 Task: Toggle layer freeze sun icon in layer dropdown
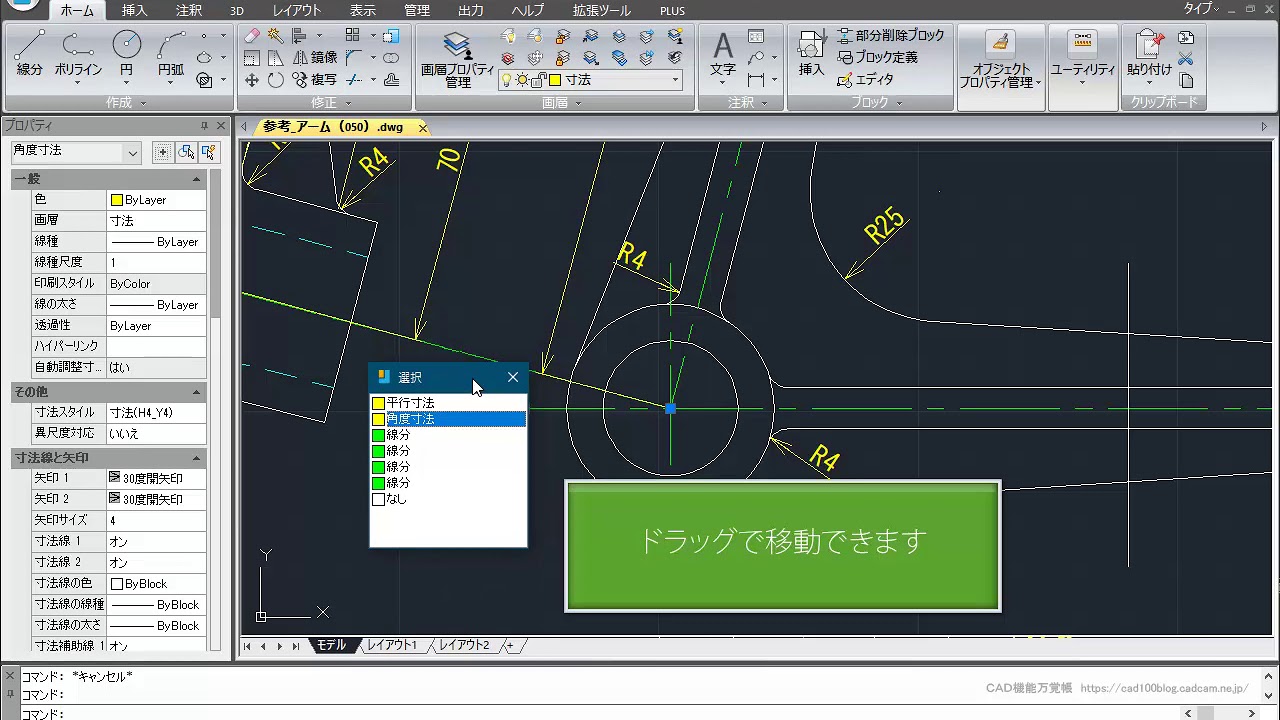point(523,80)
